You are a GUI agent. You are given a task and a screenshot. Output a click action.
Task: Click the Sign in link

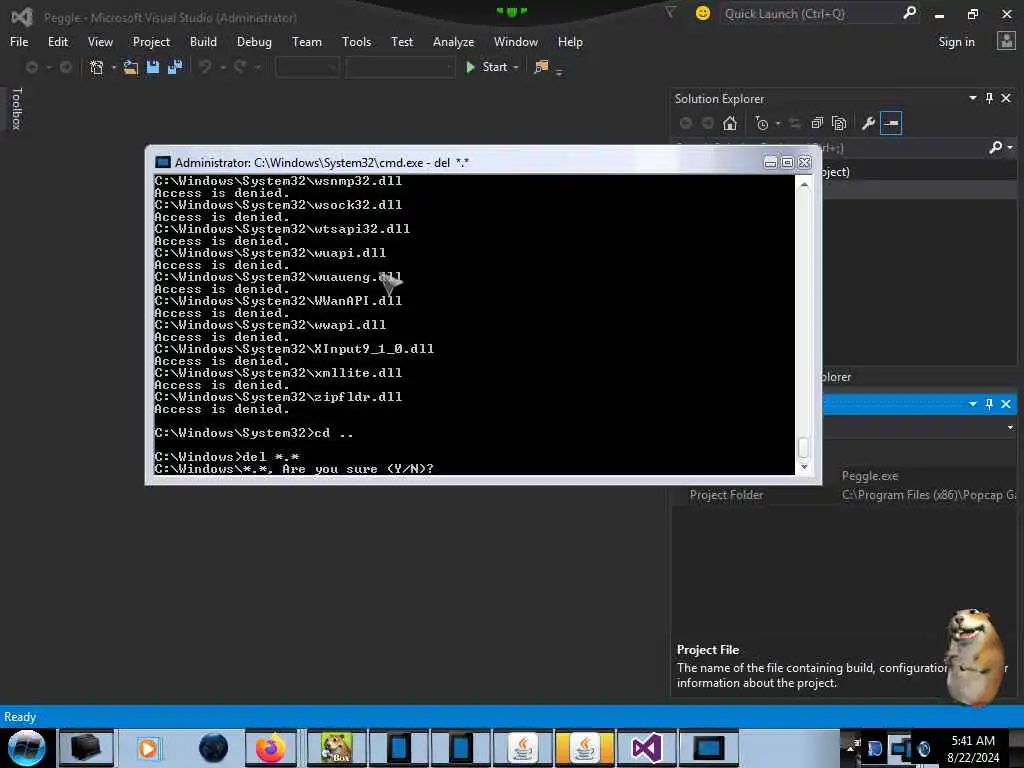[x=956, y=42]
